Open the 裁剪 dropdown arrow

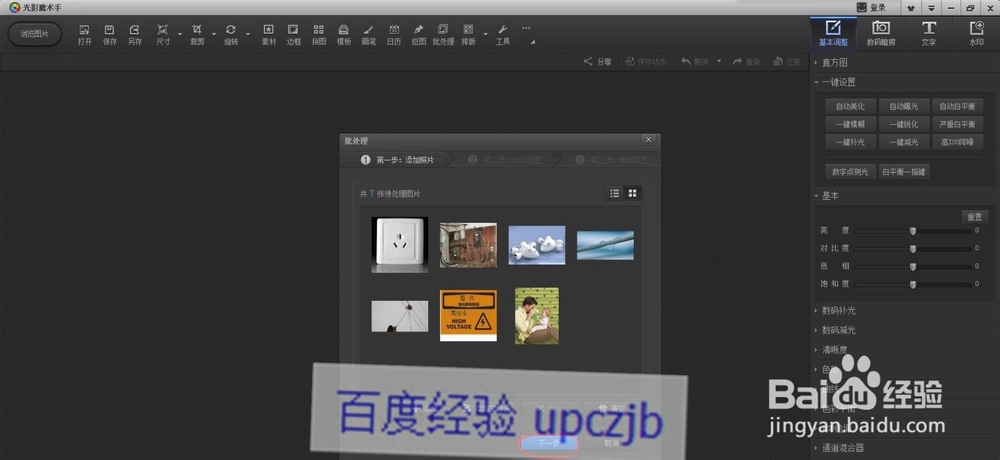click(214, 34)
